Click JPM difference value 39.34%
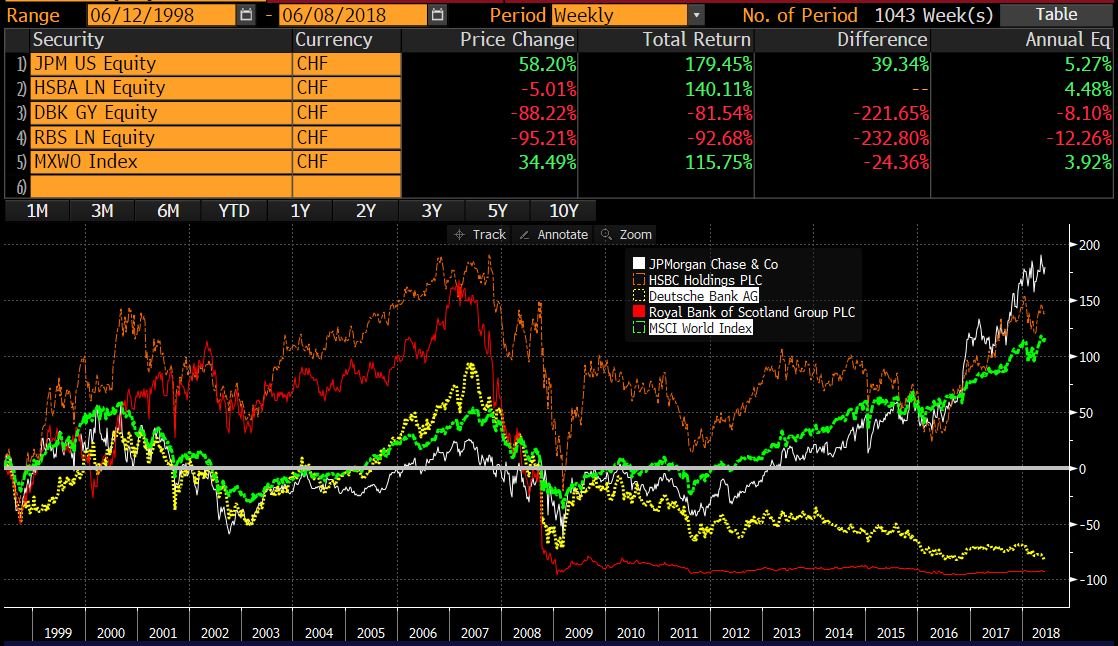Screen dimensions: 1118x646 [x=900, y=64]
